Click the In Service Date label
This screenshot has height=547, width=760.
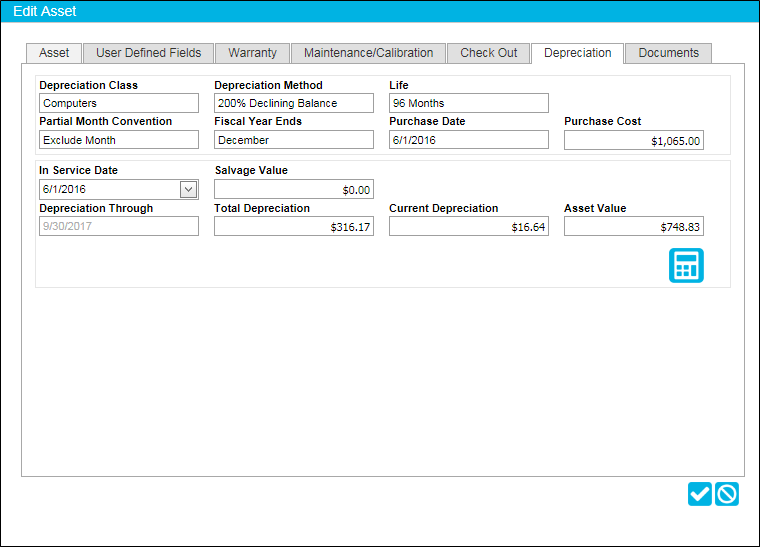pos(79,171)
